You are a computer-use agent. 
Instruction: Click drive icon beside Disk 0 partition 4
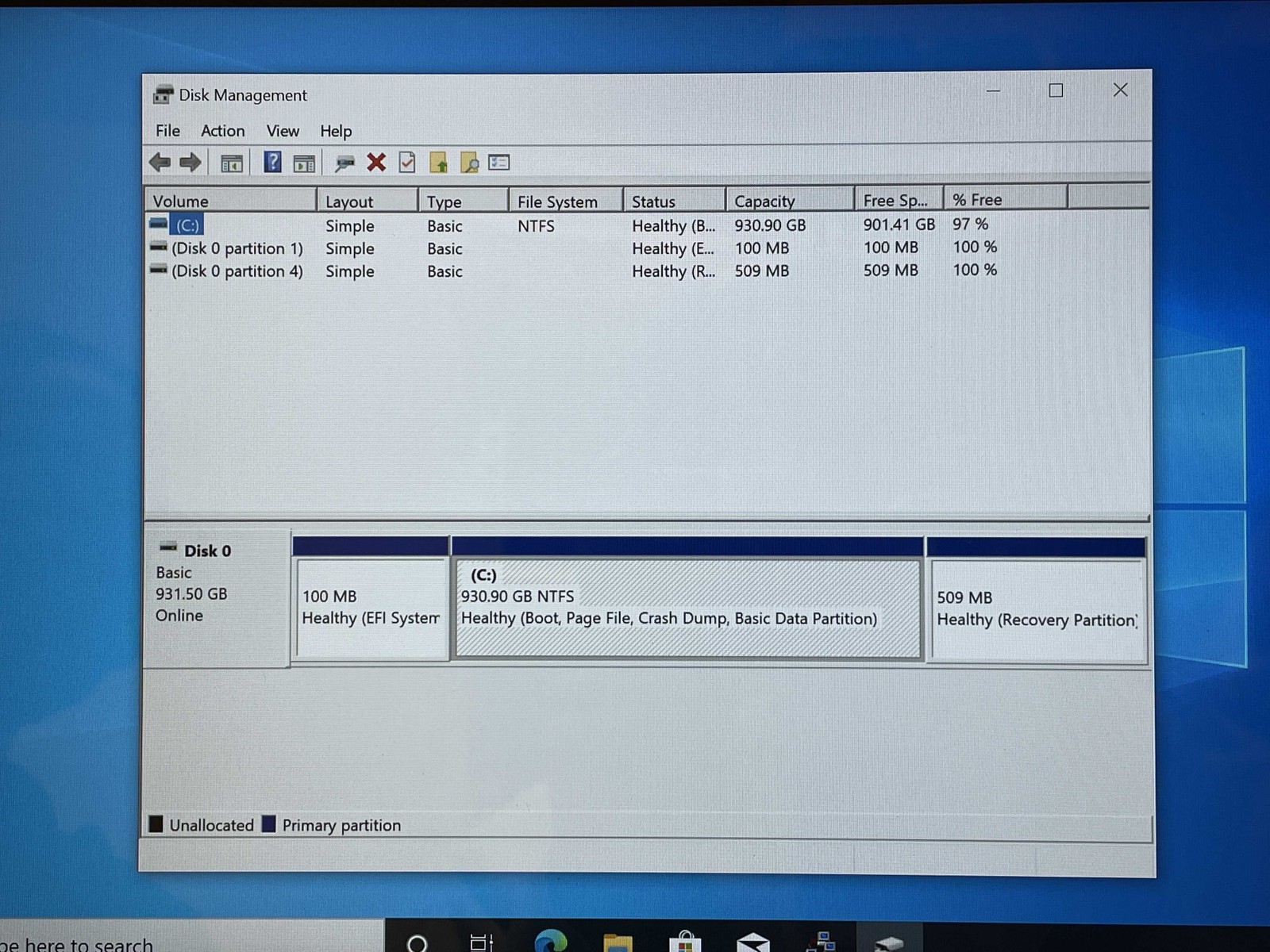(x=159, y=271)
